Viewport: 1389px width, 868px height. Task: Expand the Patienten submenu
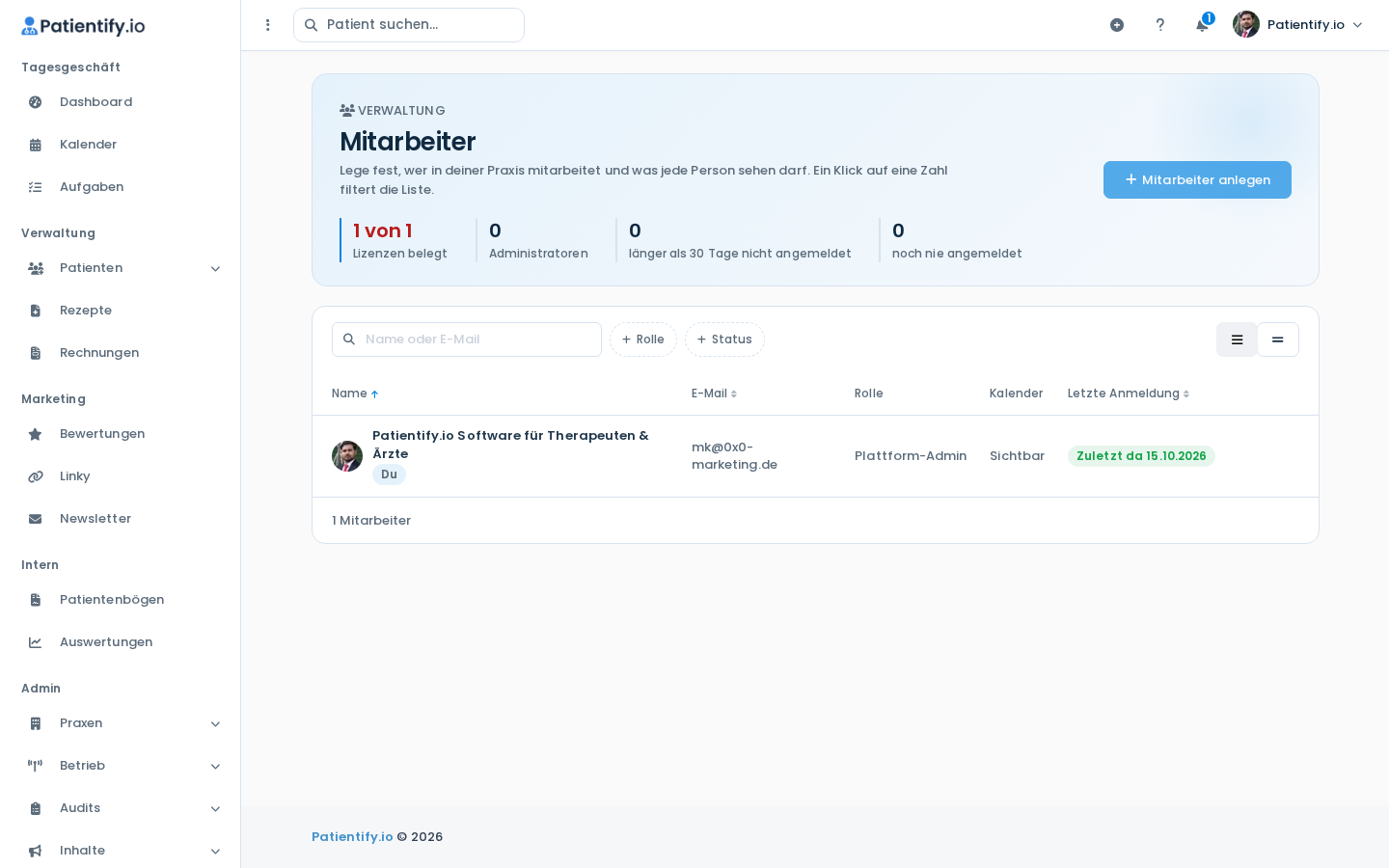(x=215, y=269)
